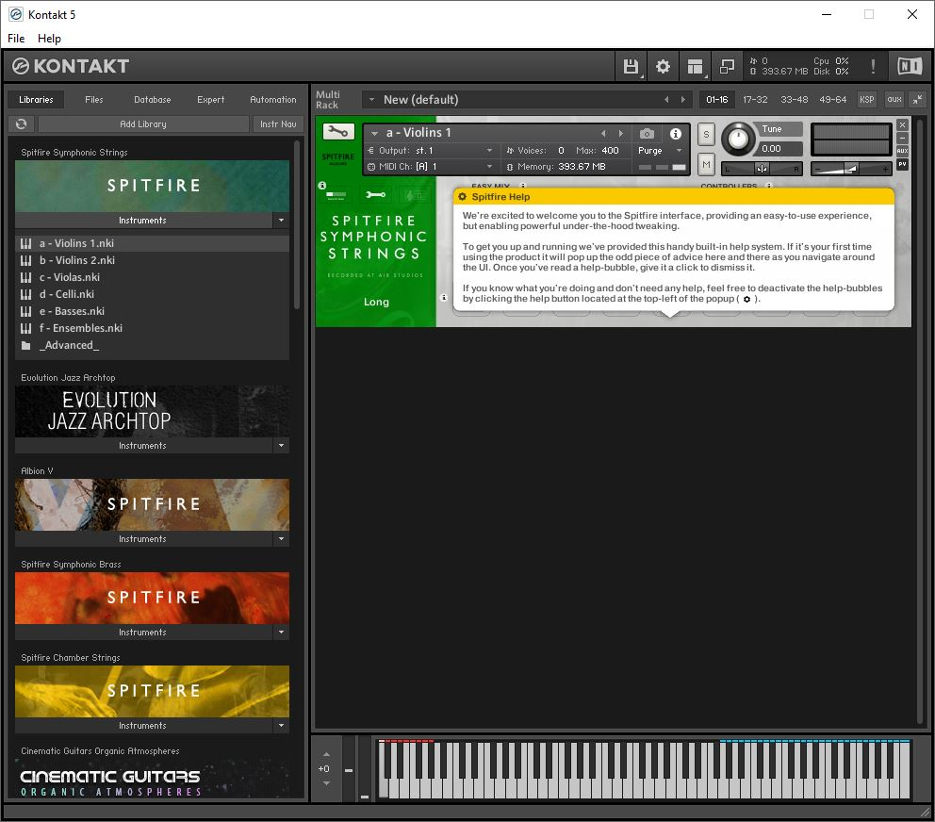This screenshot has height=822, width=935.
Task: Open Kontakt options gear
Action: click(x=662, y=66)
